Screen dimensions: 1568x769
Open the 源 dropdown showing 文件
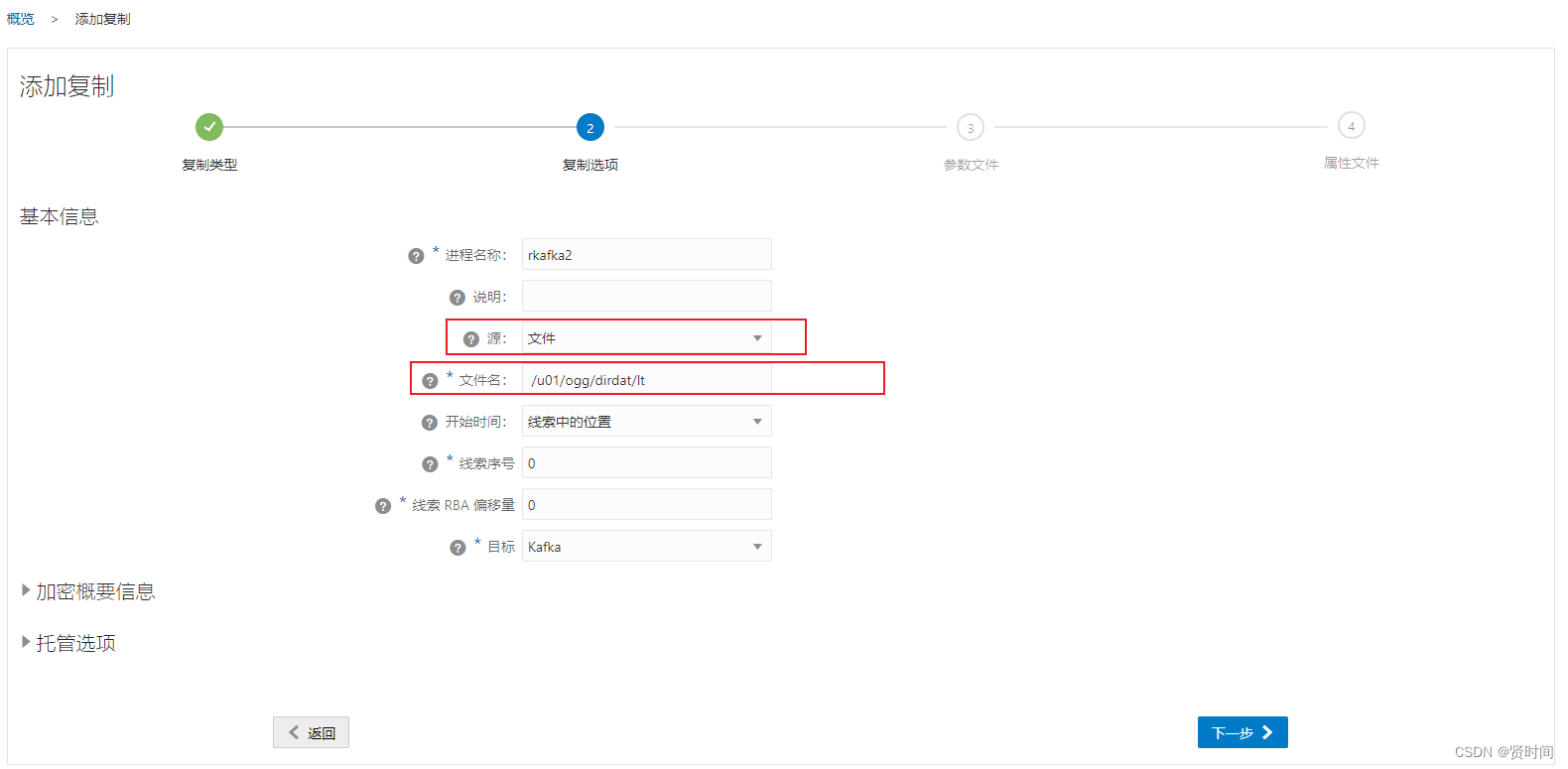[647, 338]
